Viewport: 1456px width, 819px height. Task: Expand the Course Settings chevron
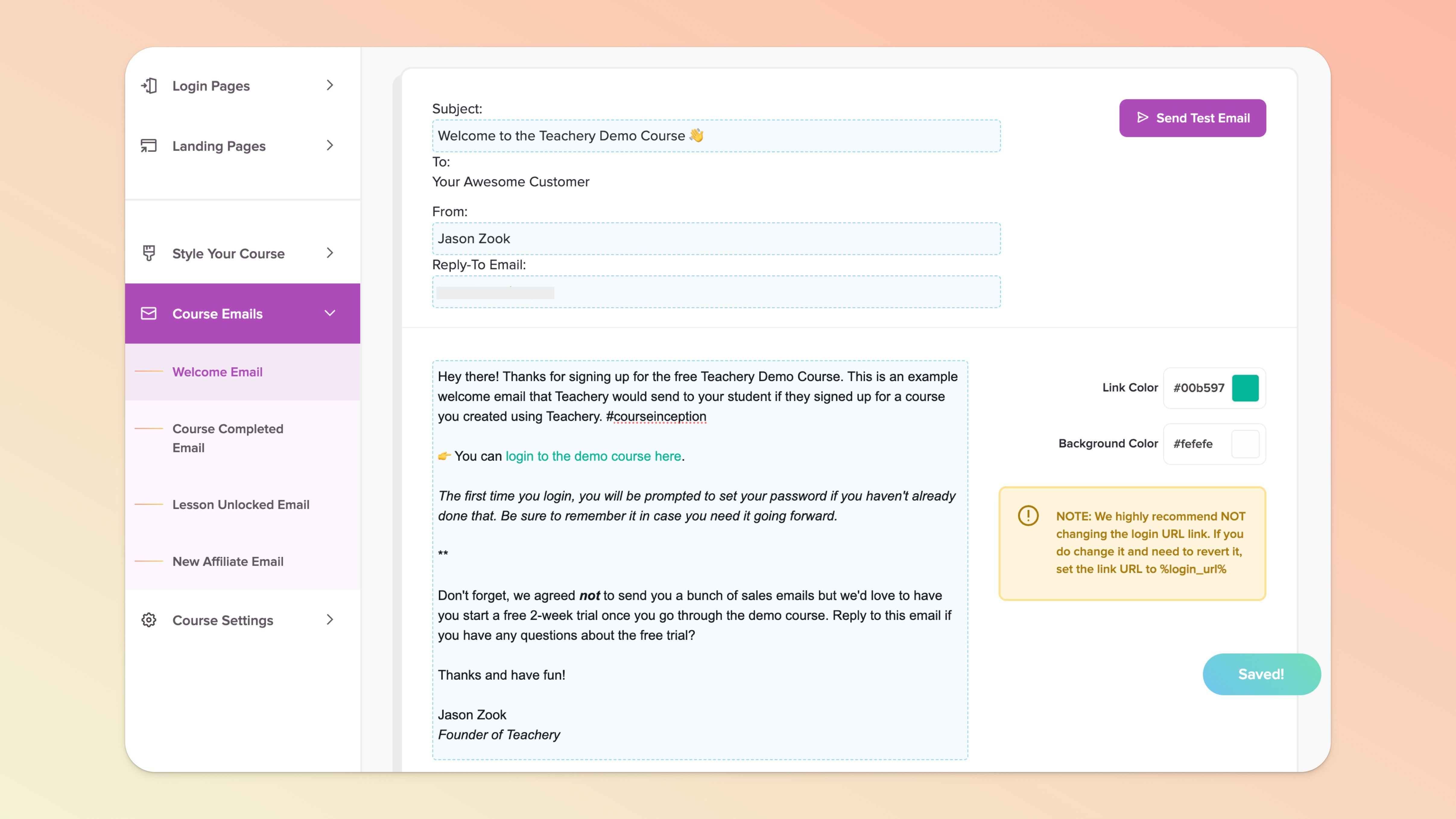(330, 619)
